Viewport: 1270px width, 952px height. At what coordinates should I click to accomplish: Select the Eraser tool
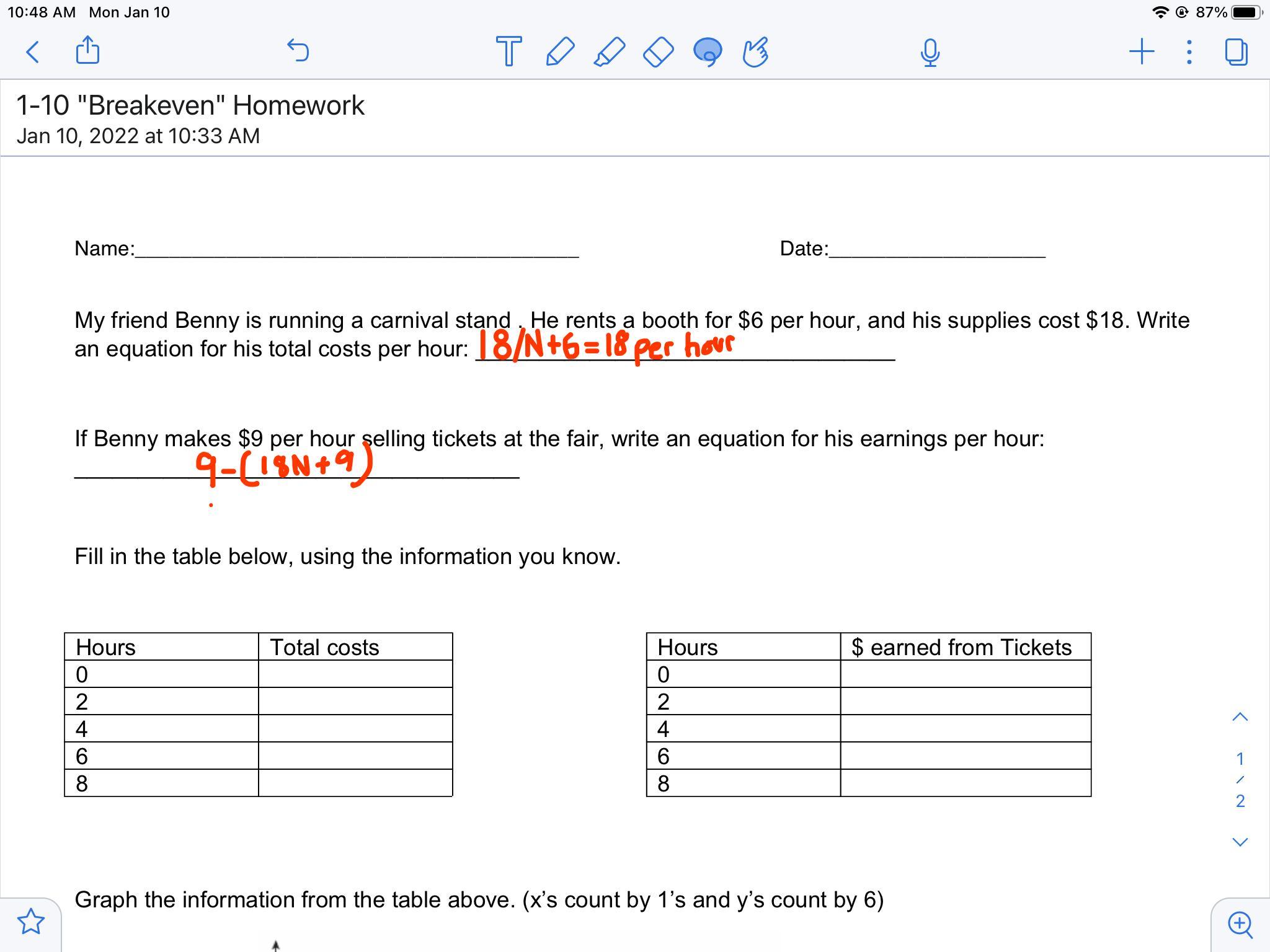pos(659,51)
